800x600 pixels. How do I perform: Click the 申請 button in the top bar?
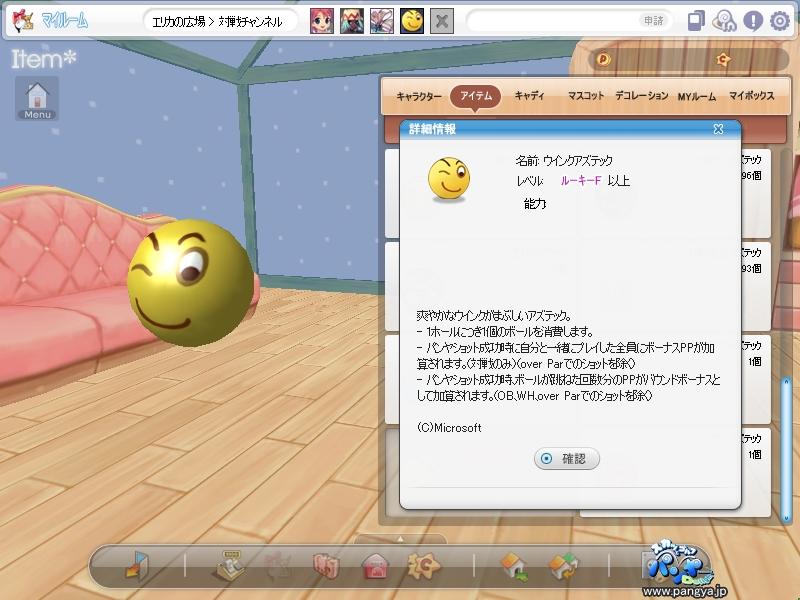pos(653,21)
